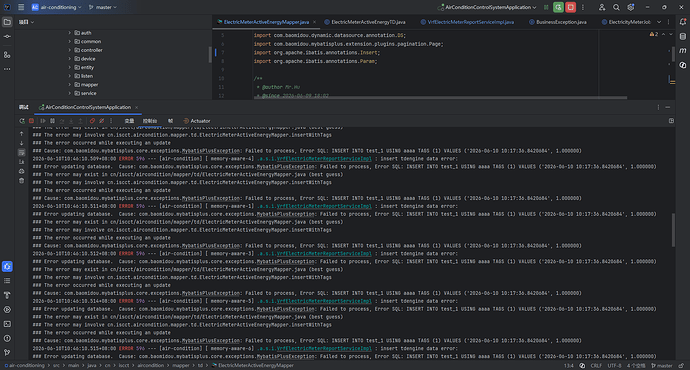The height and width of the screenshot is (370, 690).
Task: Open the Project view options dropdown
Action: coord(26,22)
